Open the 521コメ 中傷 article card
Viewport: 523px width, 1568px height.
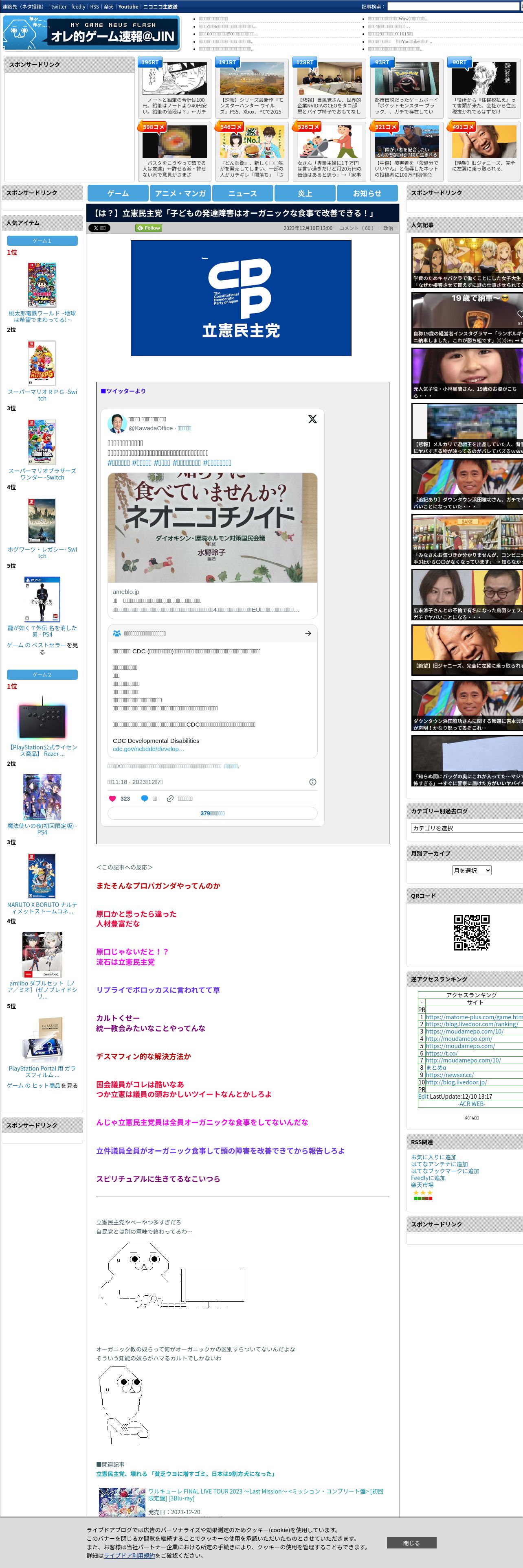click(x=407, y=151)
